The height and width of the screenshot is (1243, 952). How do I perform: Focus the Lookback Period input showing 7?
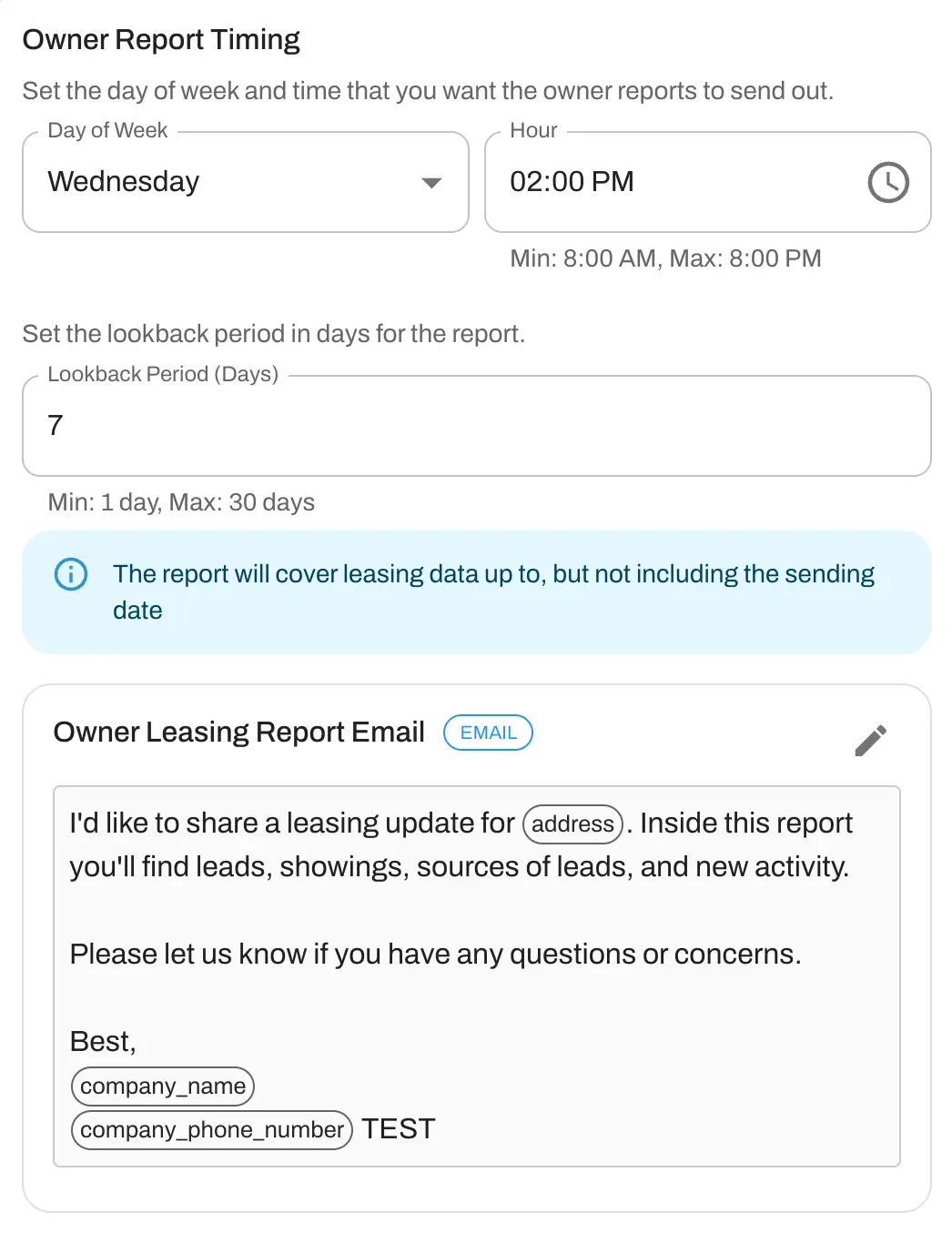point(476,425)
